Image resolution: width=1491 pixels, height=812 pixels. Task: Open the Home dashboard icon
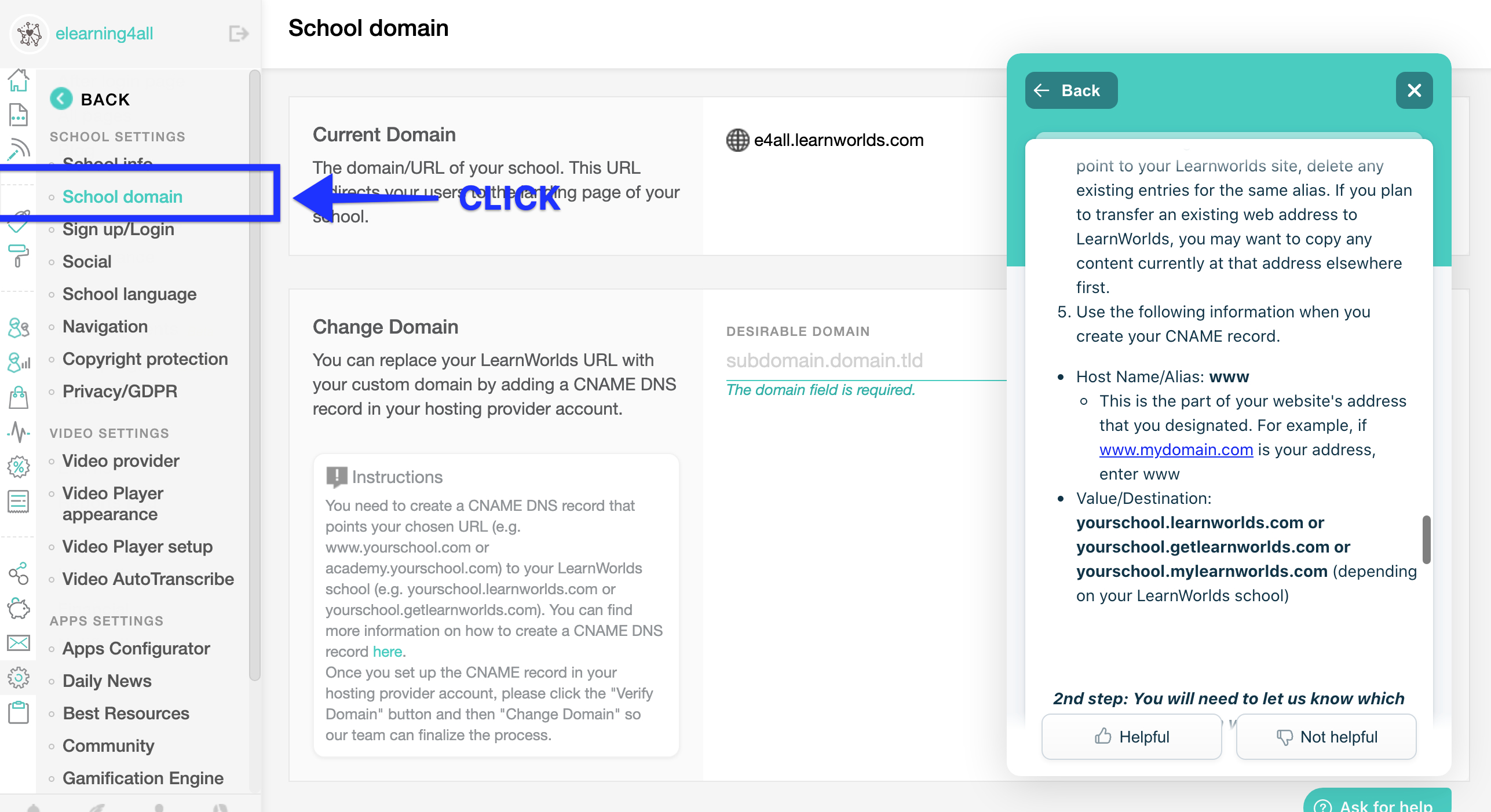point(19,81)
